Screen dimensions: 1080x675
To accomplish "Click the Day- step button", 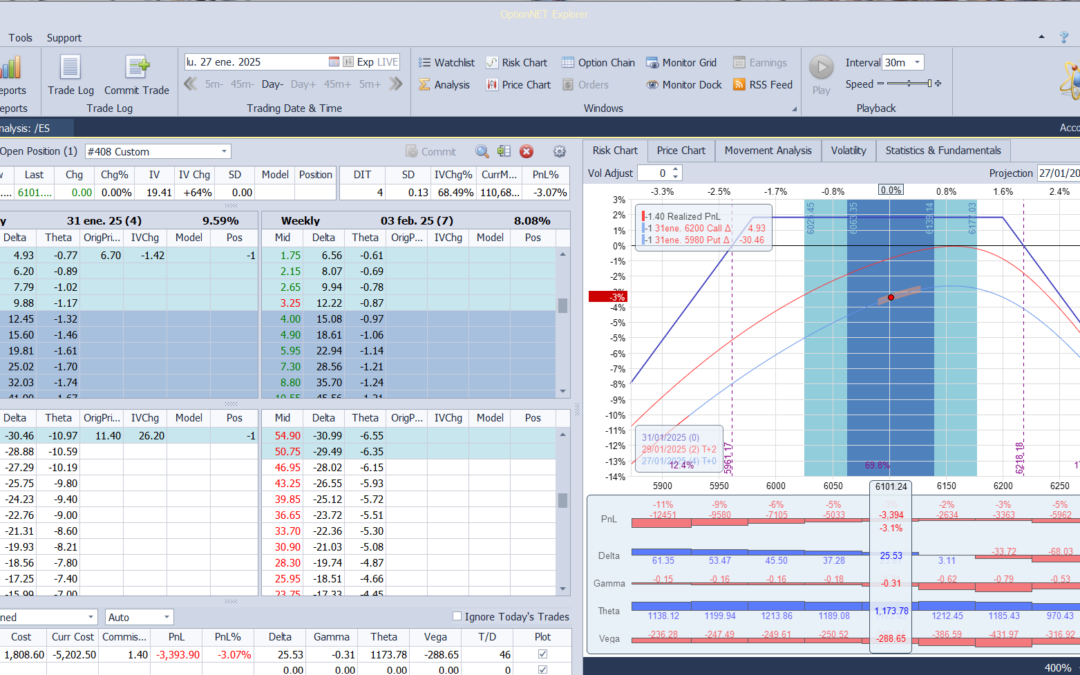I will pos(272,84).
